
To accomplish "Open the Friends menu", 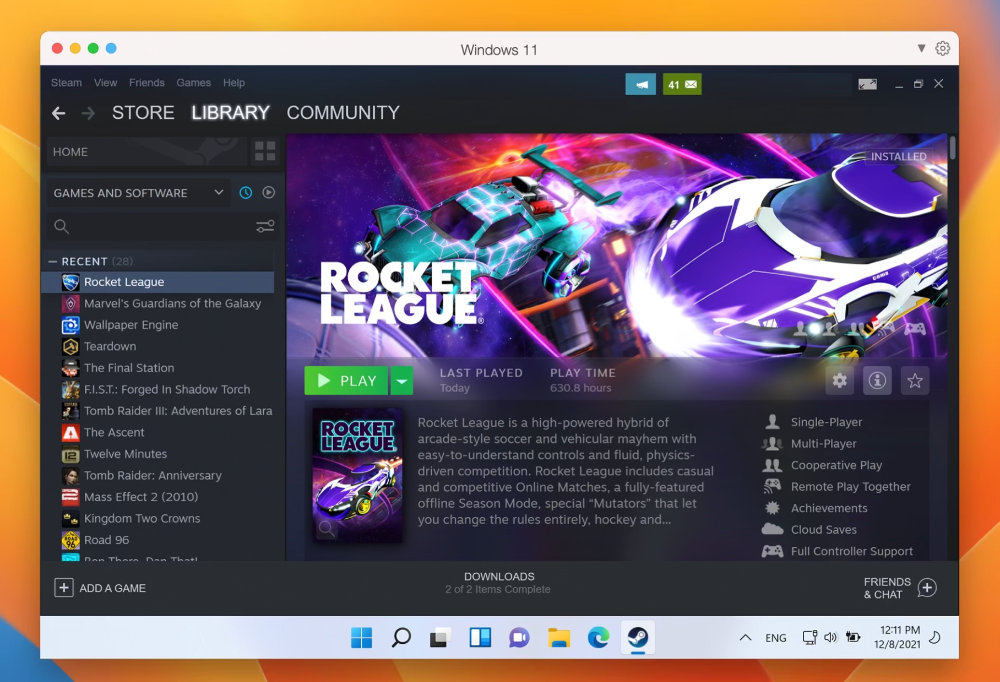I will pos(147,83).
